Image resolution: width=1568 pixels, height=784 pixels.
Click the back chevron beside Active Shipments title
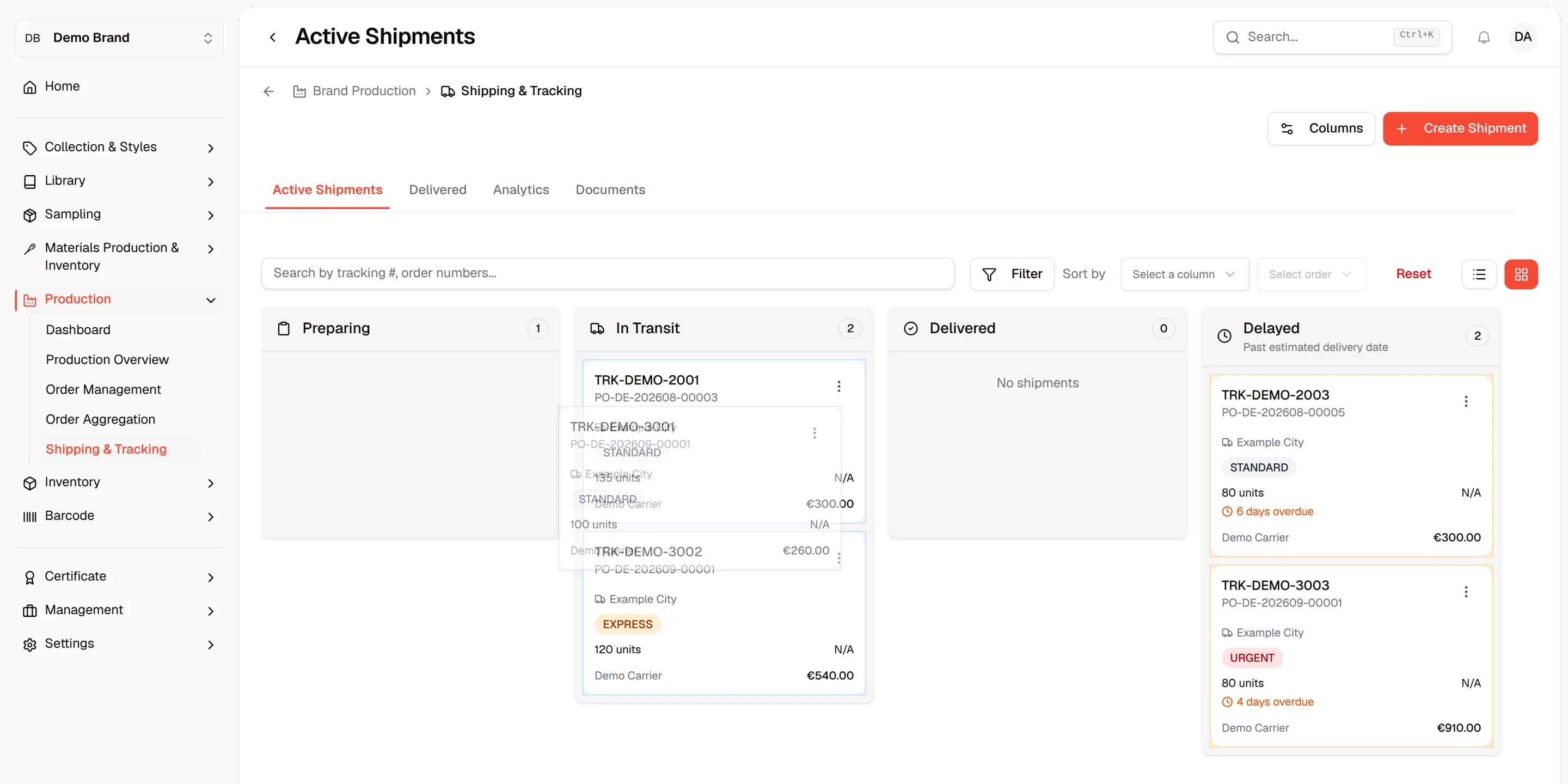(273, 37)
